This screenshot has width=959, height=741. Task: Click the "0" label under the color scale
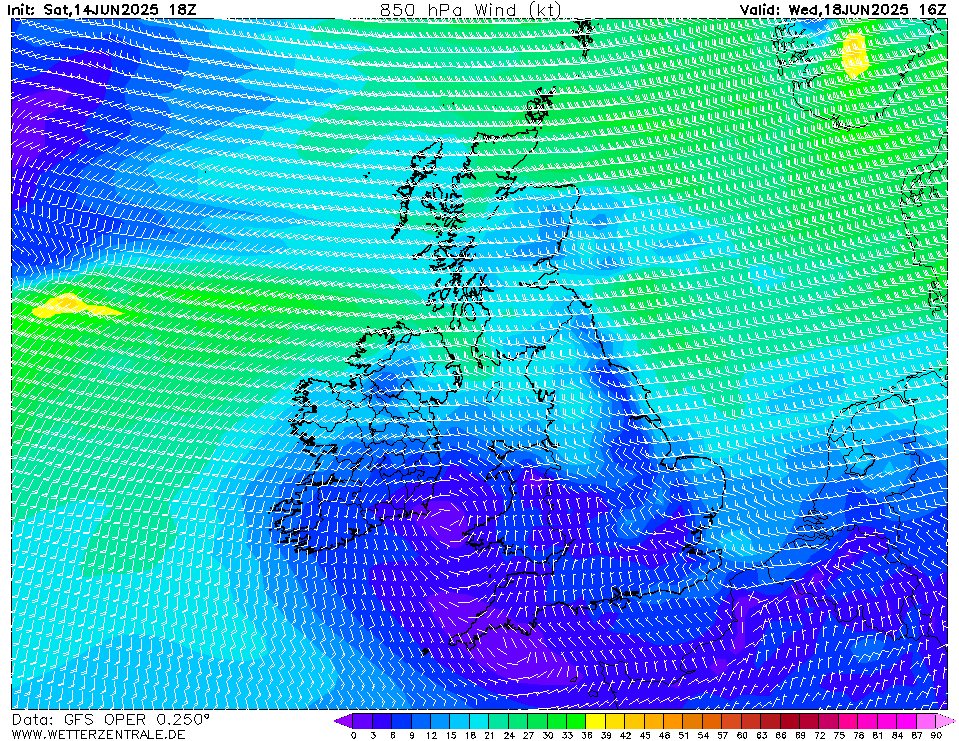(354, 735)
